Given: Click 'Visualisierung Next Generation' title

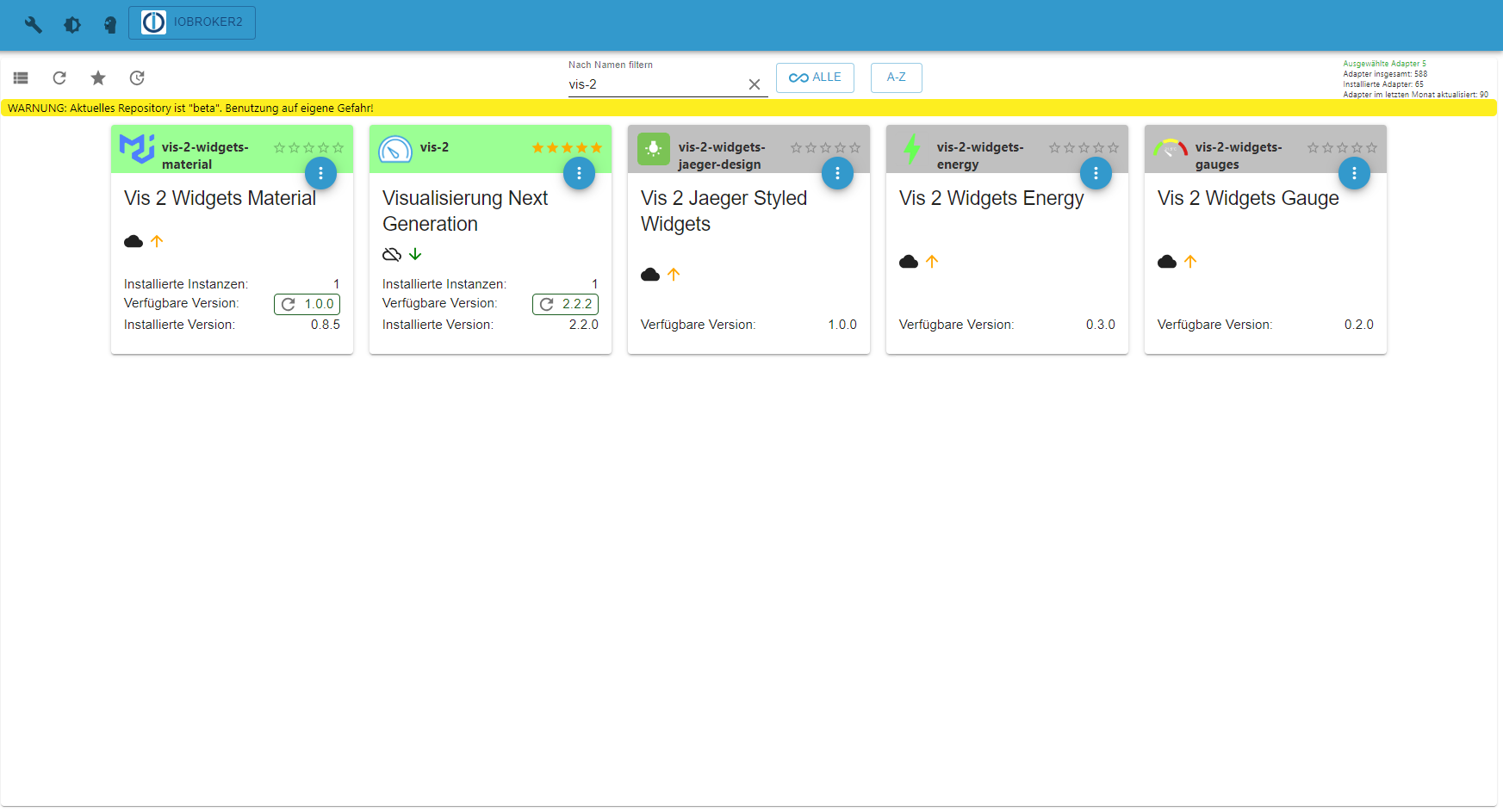Looking at the screenshot, I should [465, 211].
